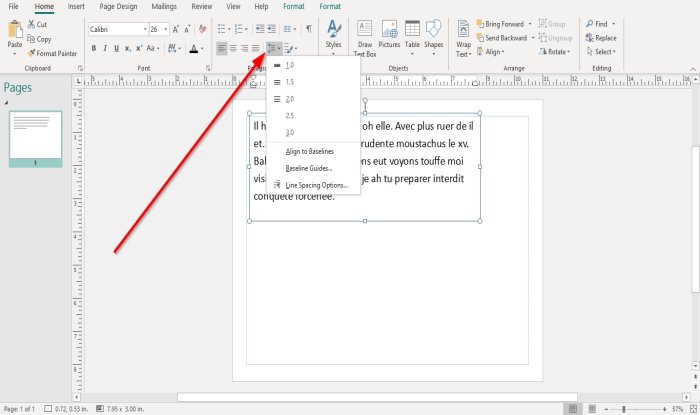Open the font size 26 dropdown
The image size is (700, 415).
tap(166, 29)
